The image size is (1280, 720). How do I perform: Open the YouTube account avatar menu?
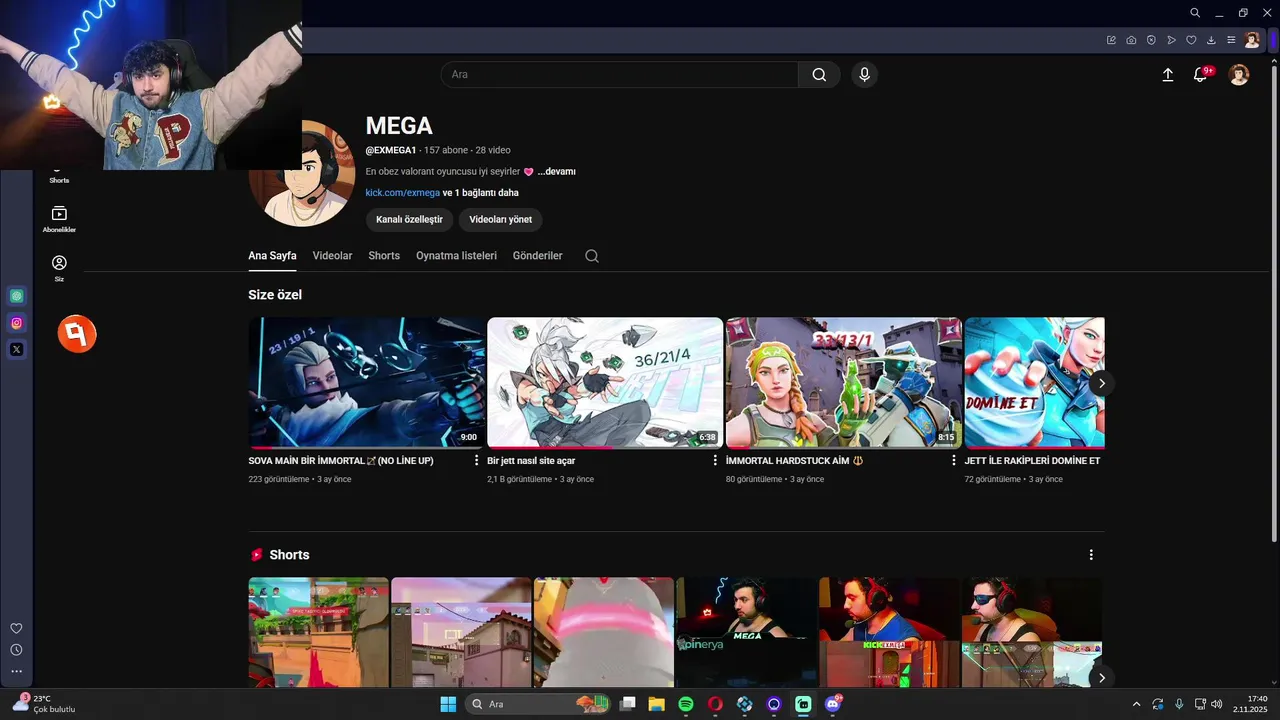[x=1239, y=75]
